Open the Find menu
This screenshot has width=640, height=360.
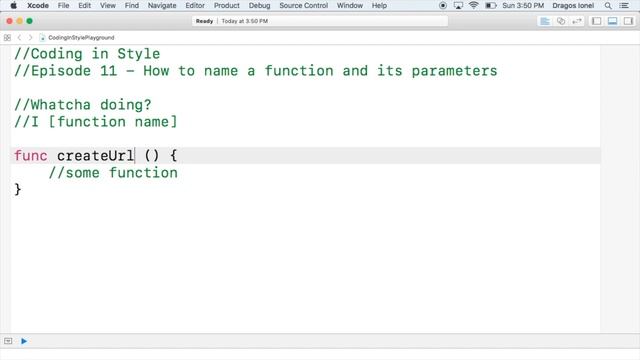click(x=131, y=6)
